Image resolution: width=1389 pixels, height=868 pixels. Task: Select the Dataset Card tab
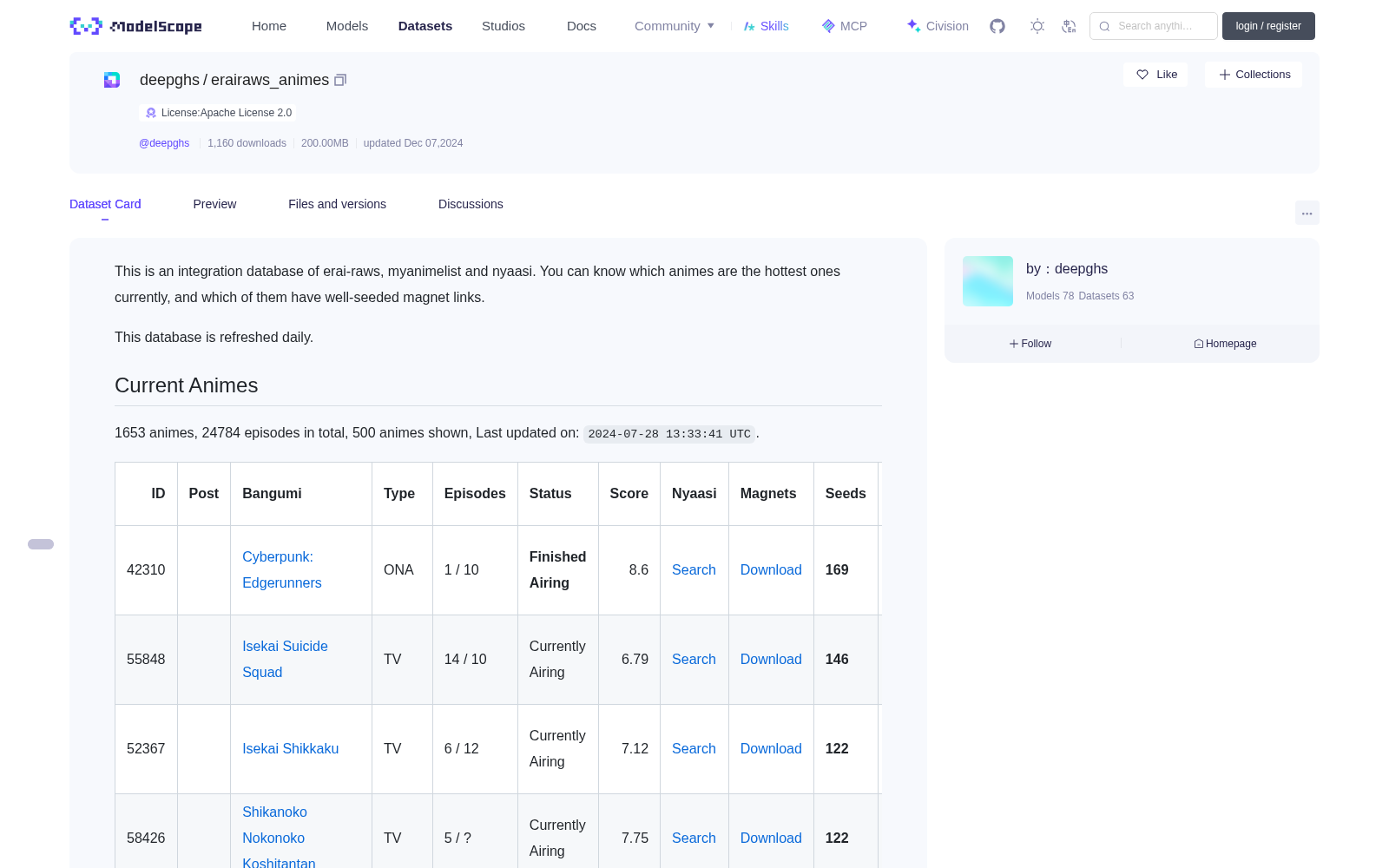tap(105, 204)
